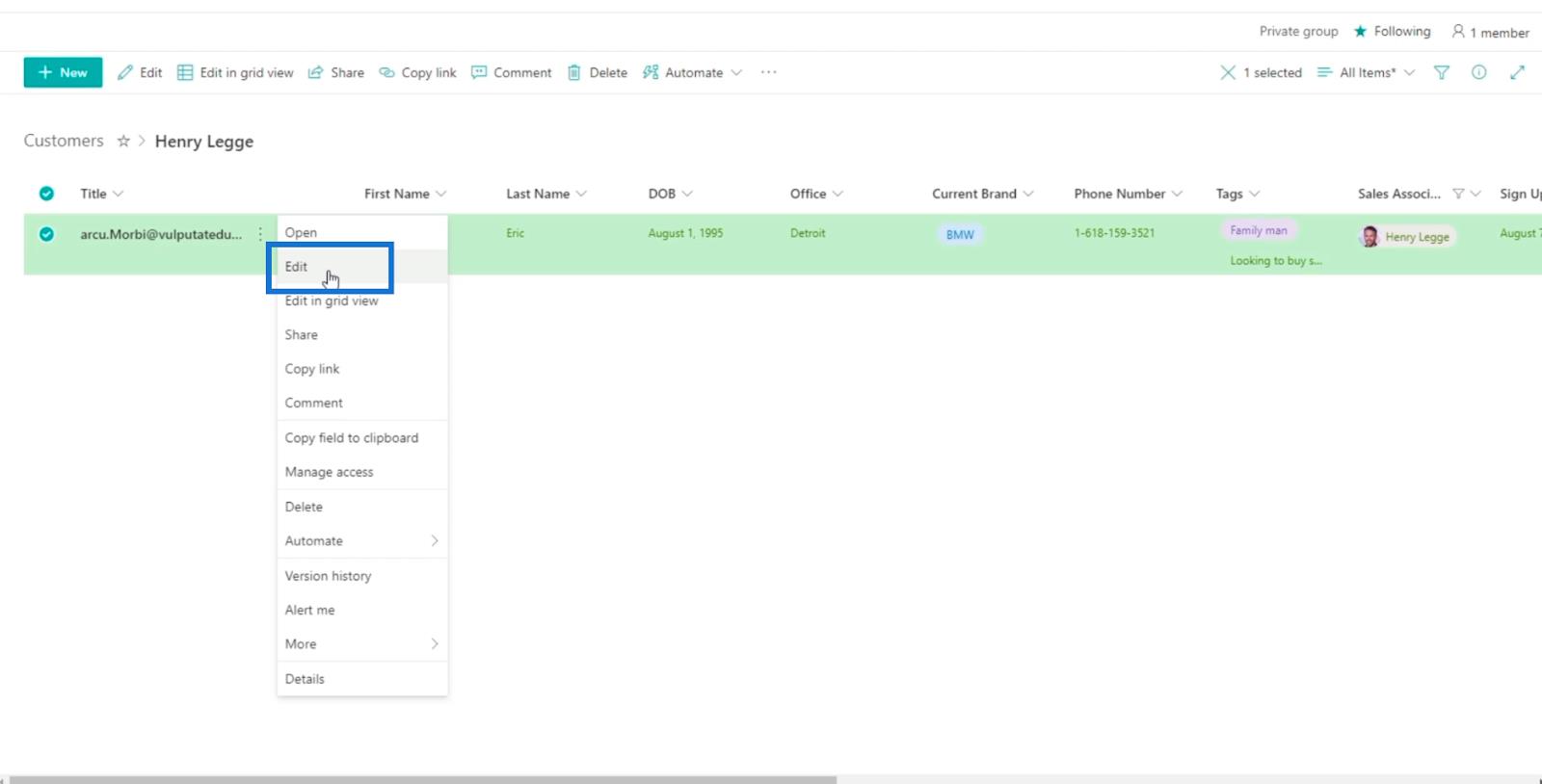Screen dimensions: 1542x784
Task: Click the arcu.Morbi@vulputatedu title link
Action: coord(161,234)
